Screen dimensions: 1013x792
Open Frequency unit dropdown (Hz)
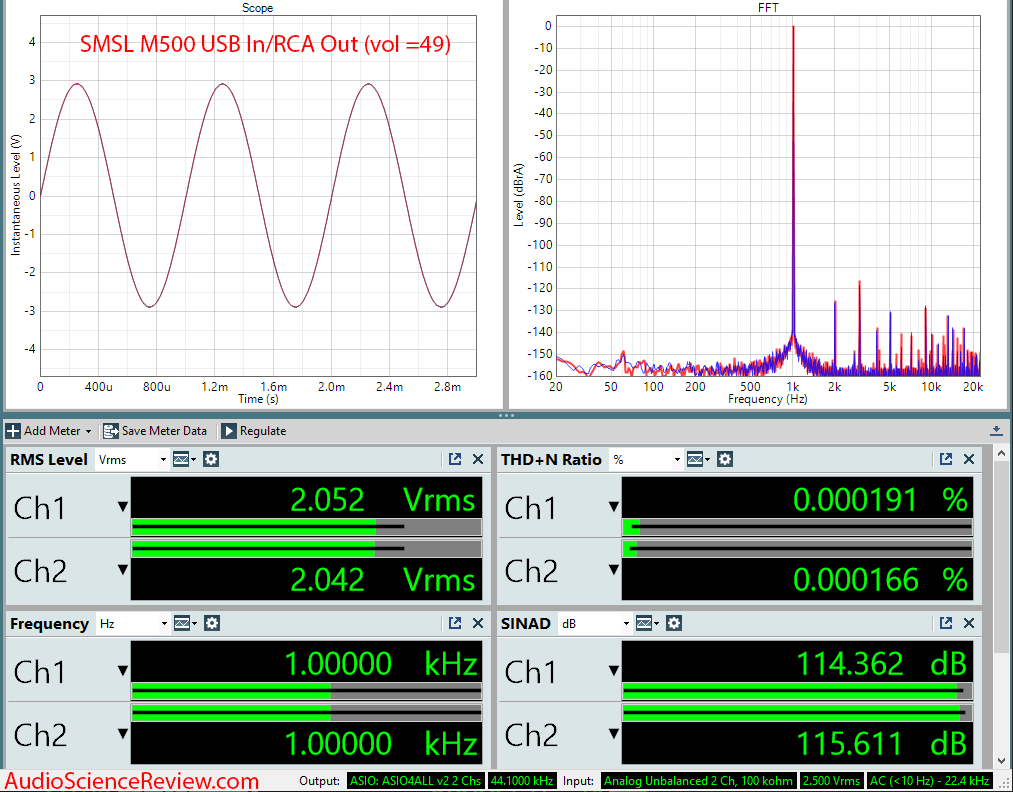(133, 623)
